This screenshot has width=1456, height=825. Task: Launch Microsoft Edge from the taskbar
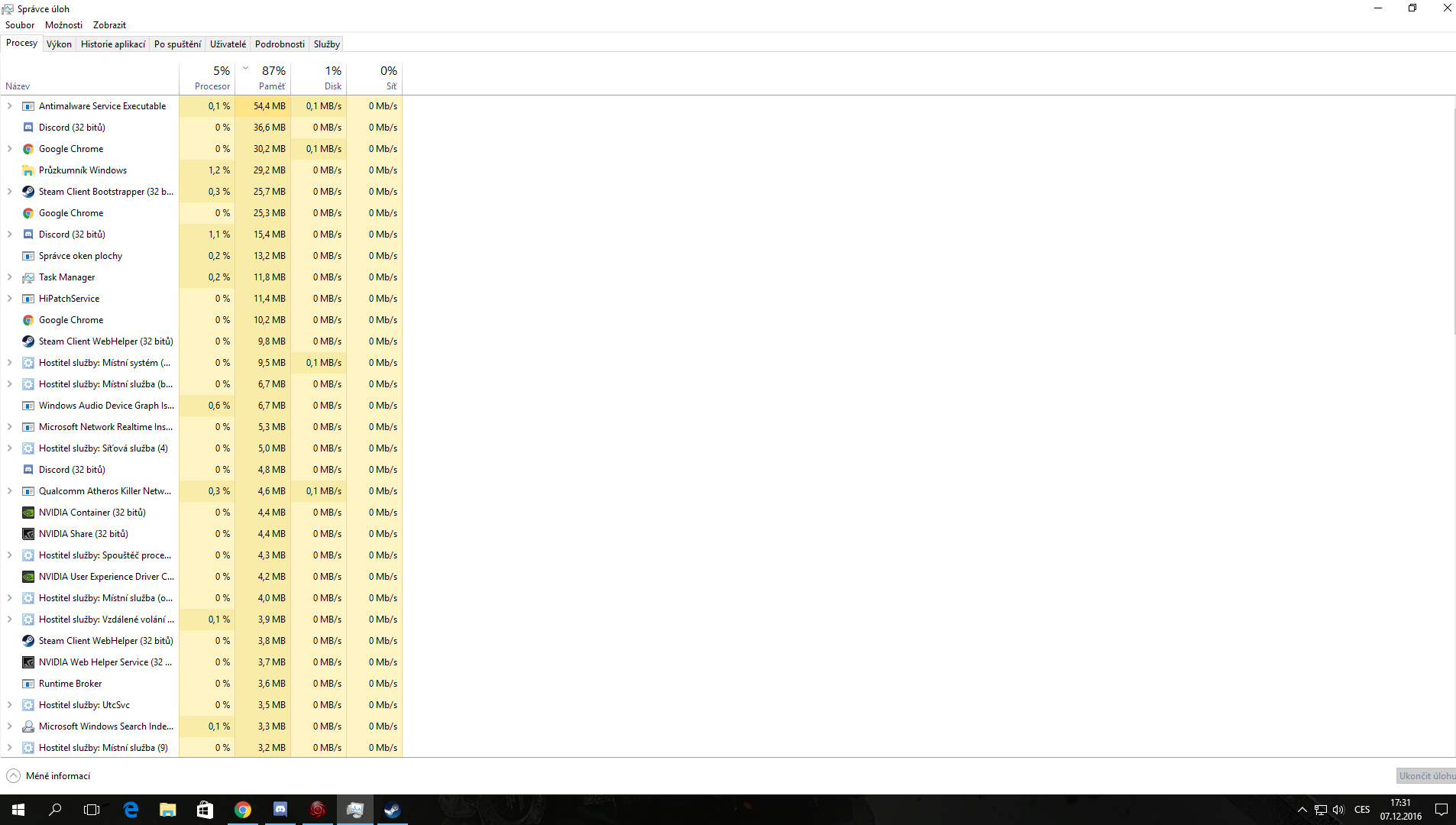point(131,810)
